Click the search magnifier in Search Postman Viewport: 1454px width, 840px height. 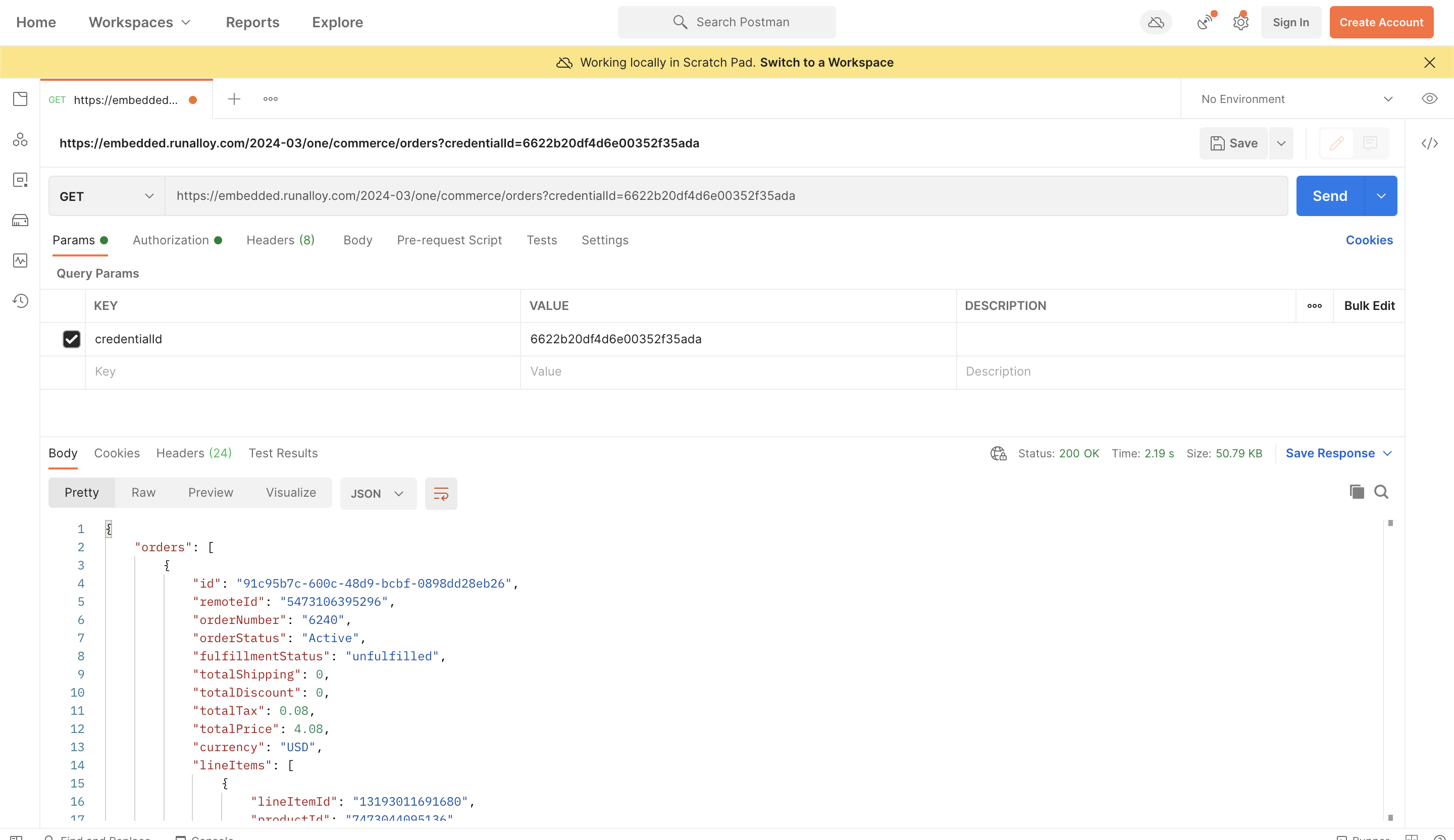(x=680, y=22)
